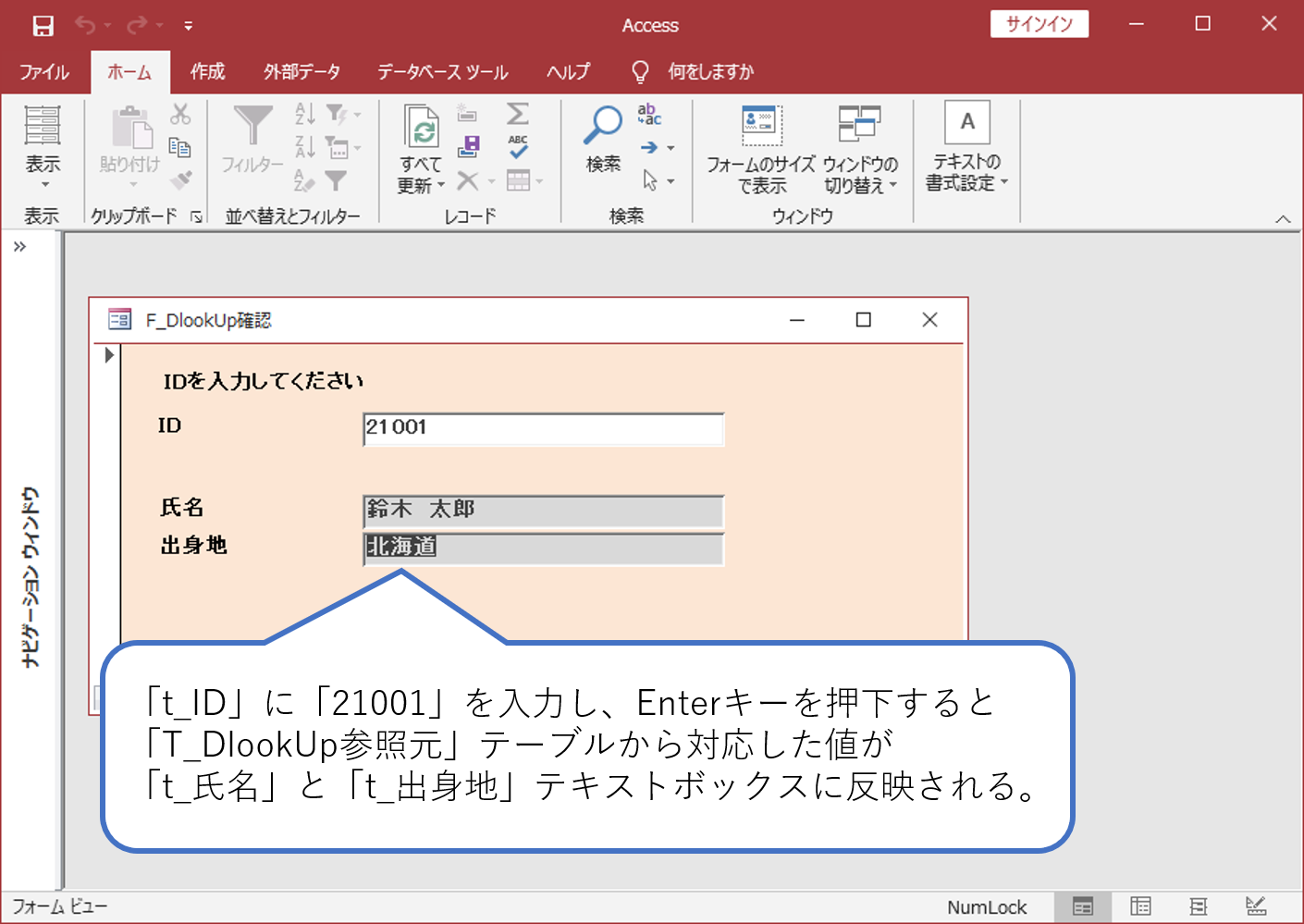Switch to the 作成 ribbon tab
This screenshot has width=1304, height=924.
coord(207,71)
